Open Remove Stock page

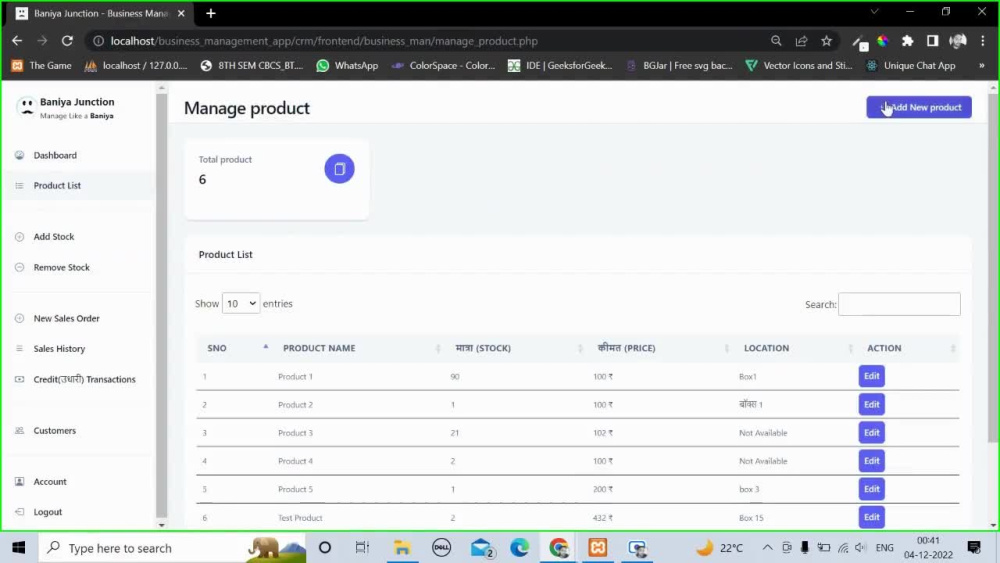(x=61, y=267)
